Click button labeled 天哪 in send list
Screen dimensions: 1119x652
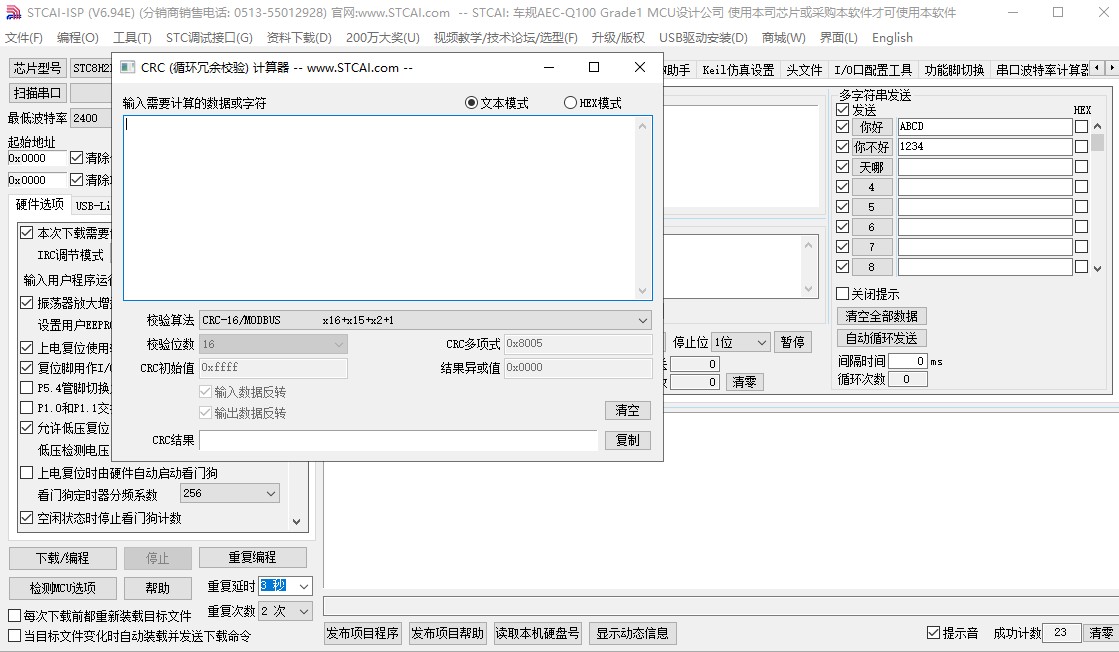pos(871,167)
